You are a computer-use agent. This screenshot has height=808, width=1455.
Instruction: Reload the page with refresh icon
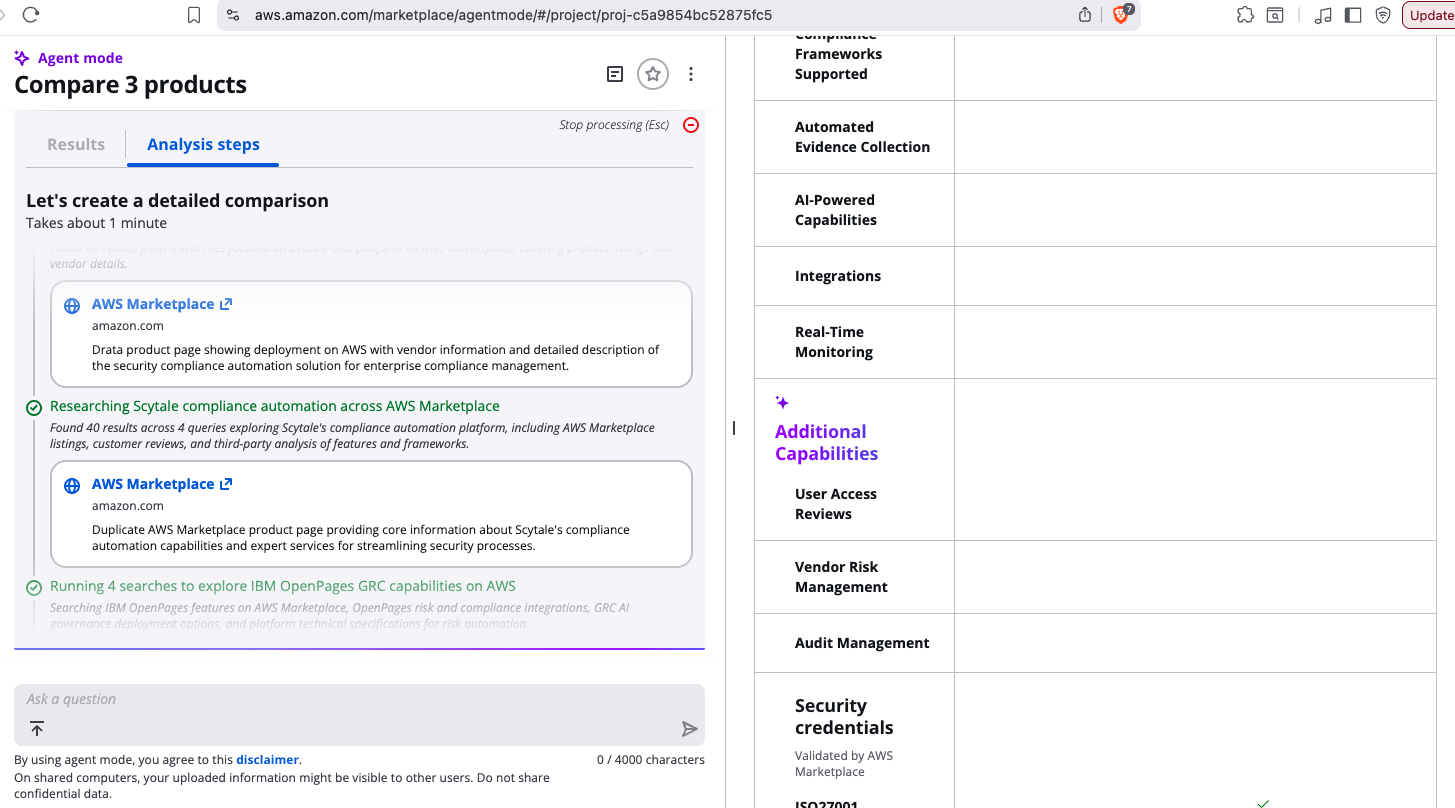pos(30,15)
